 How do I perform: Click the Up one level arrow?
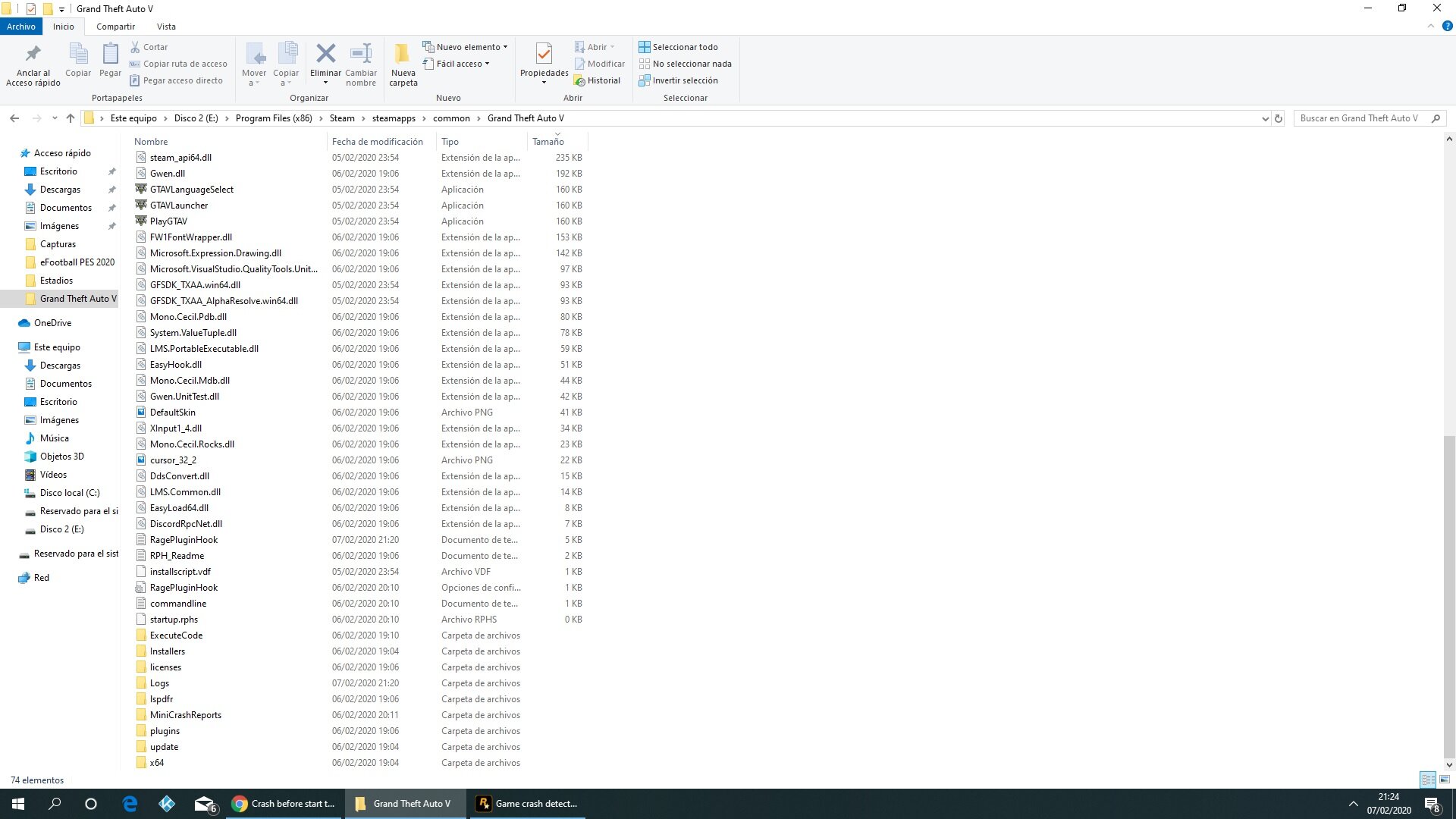click(71, 118)
